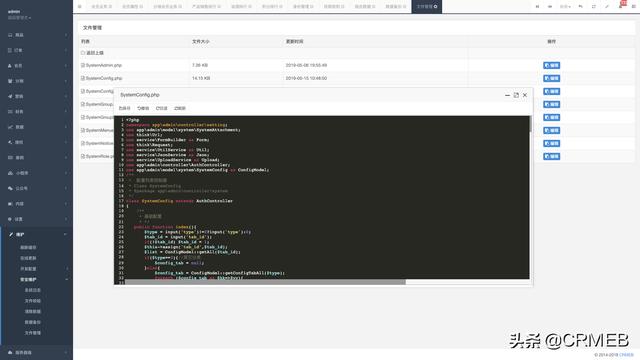Screen dimensions: 640x360
Task: Open 文件管理 in the sidebar submenu
Action: (33, 333)
